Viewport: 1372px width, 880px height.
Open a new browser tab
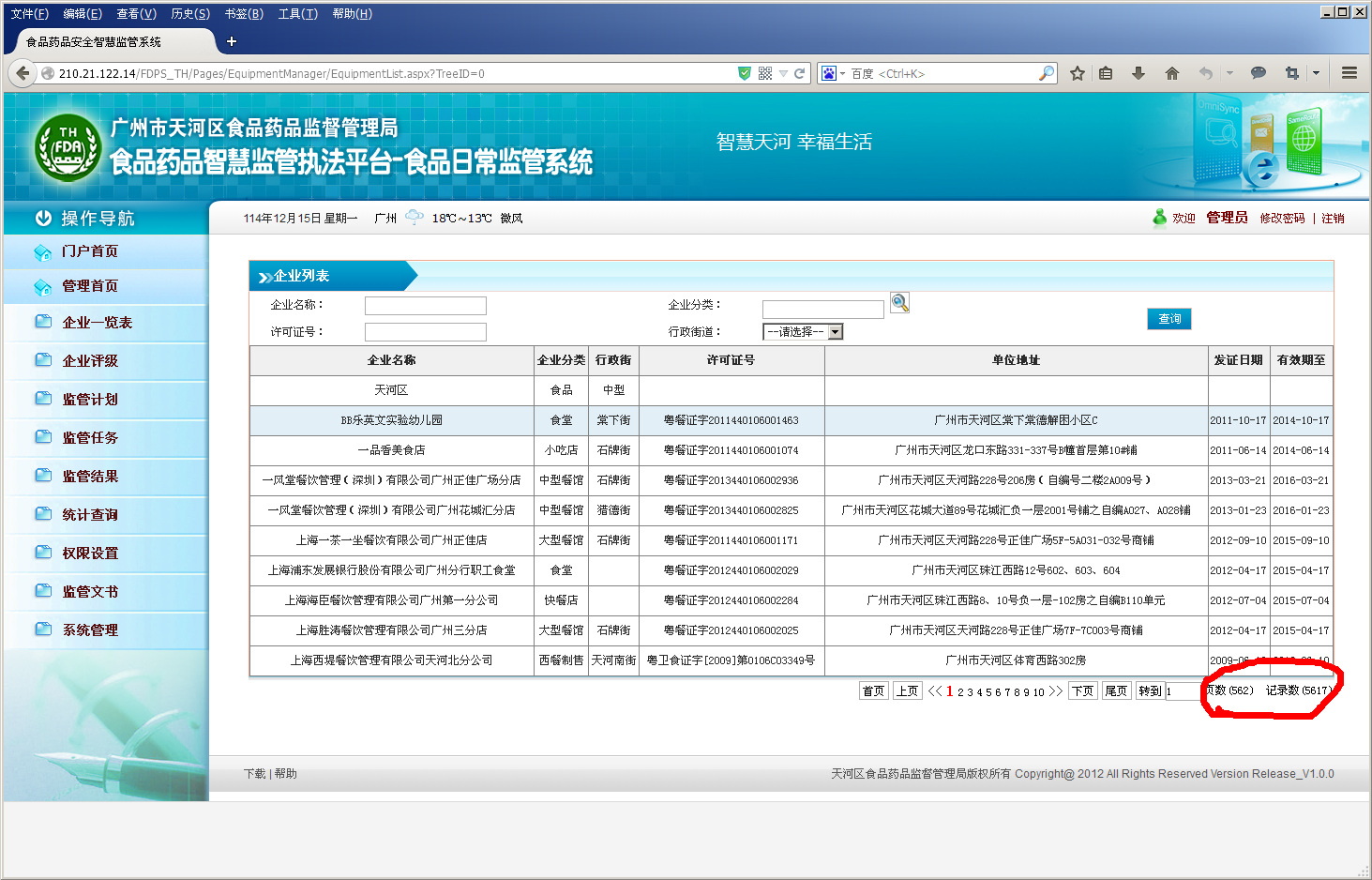pyautogui.click(x=232, y=41)
